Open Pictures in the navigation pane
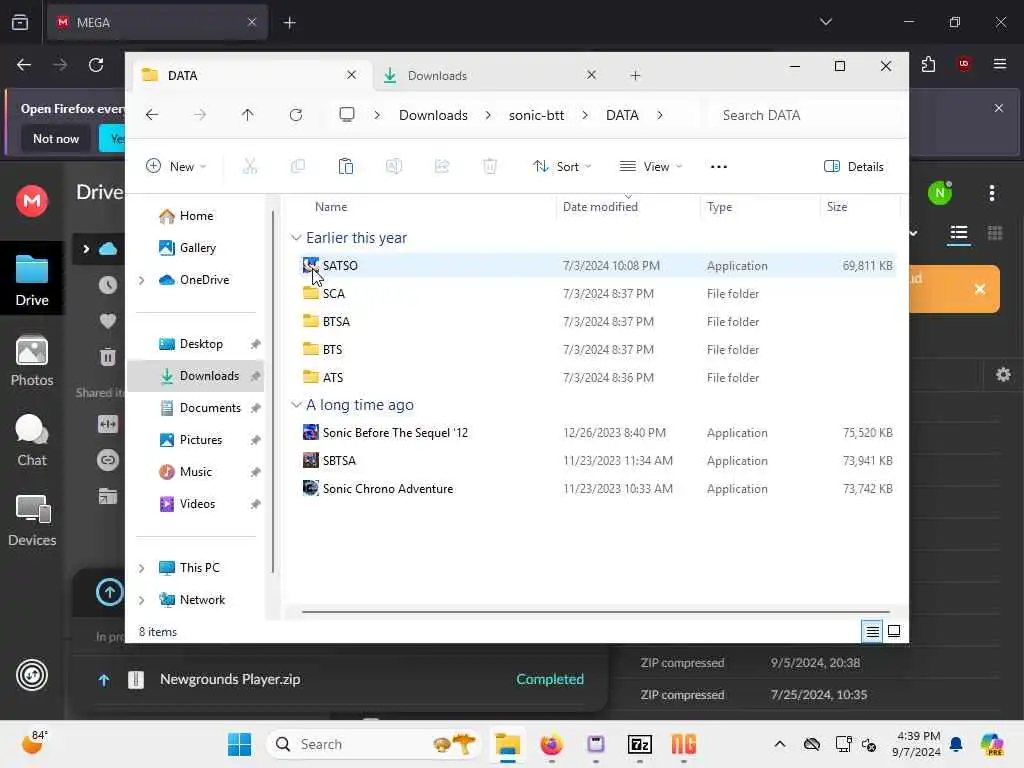This screenshot has height=768, width=1024. 200,440
